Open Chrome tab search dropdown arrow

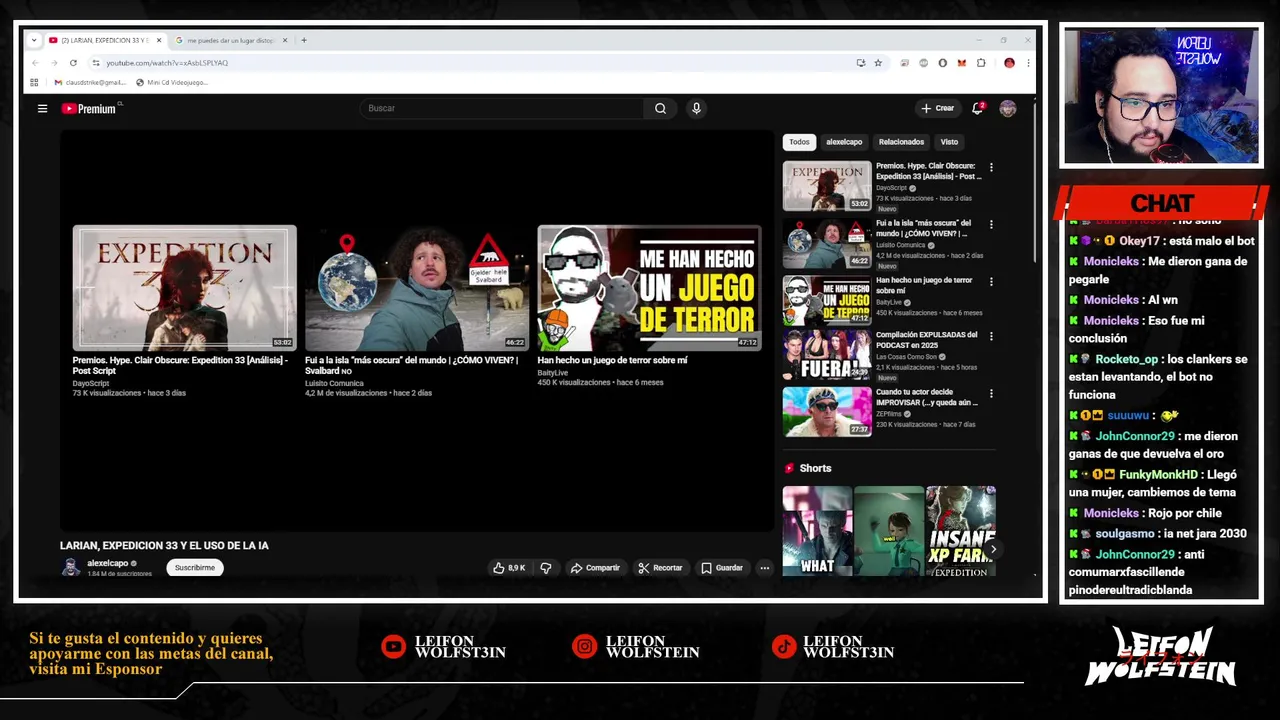[34, 40]
